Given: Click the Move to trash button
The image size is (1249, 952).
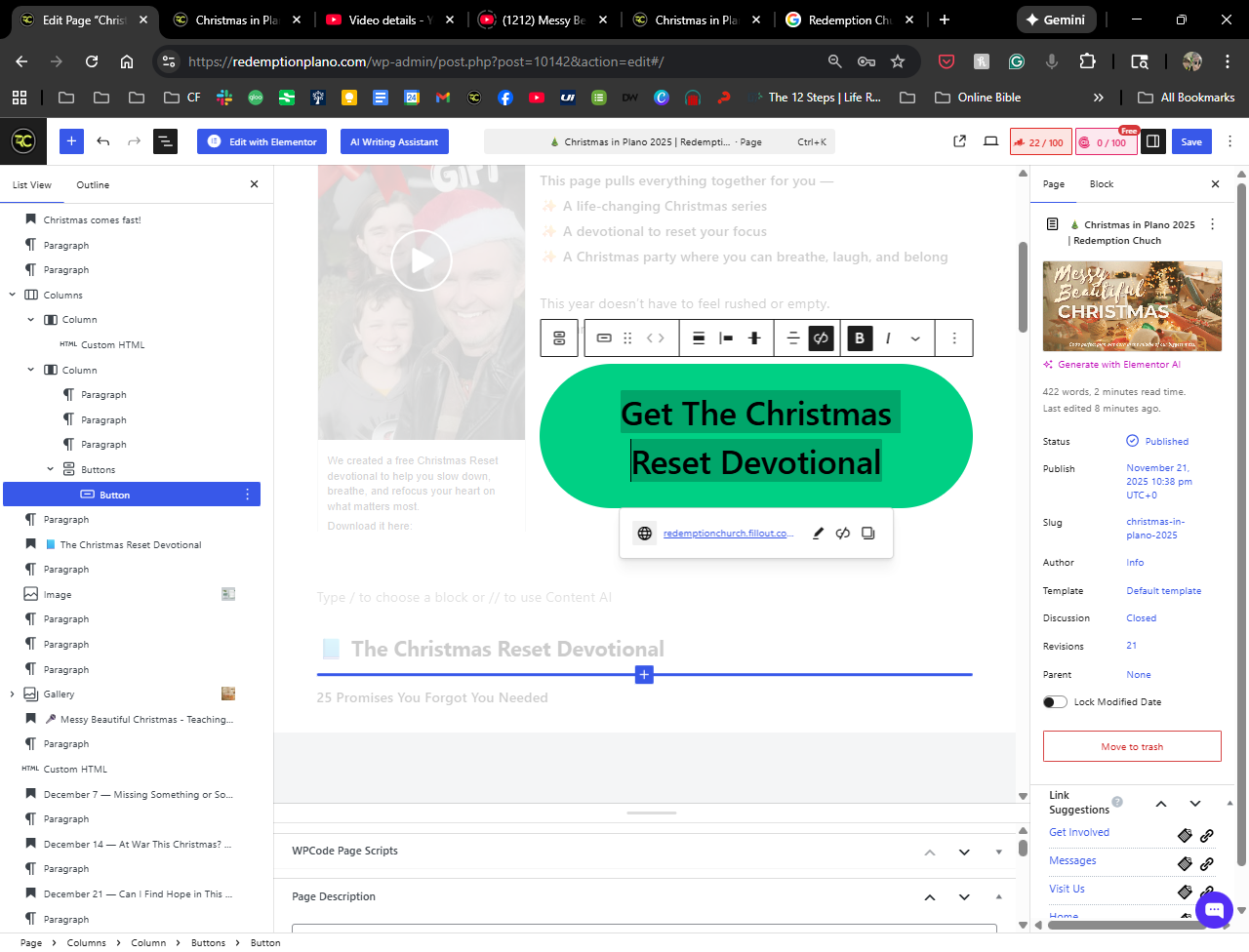Looking at the screenshot, I should point(1132,746).
